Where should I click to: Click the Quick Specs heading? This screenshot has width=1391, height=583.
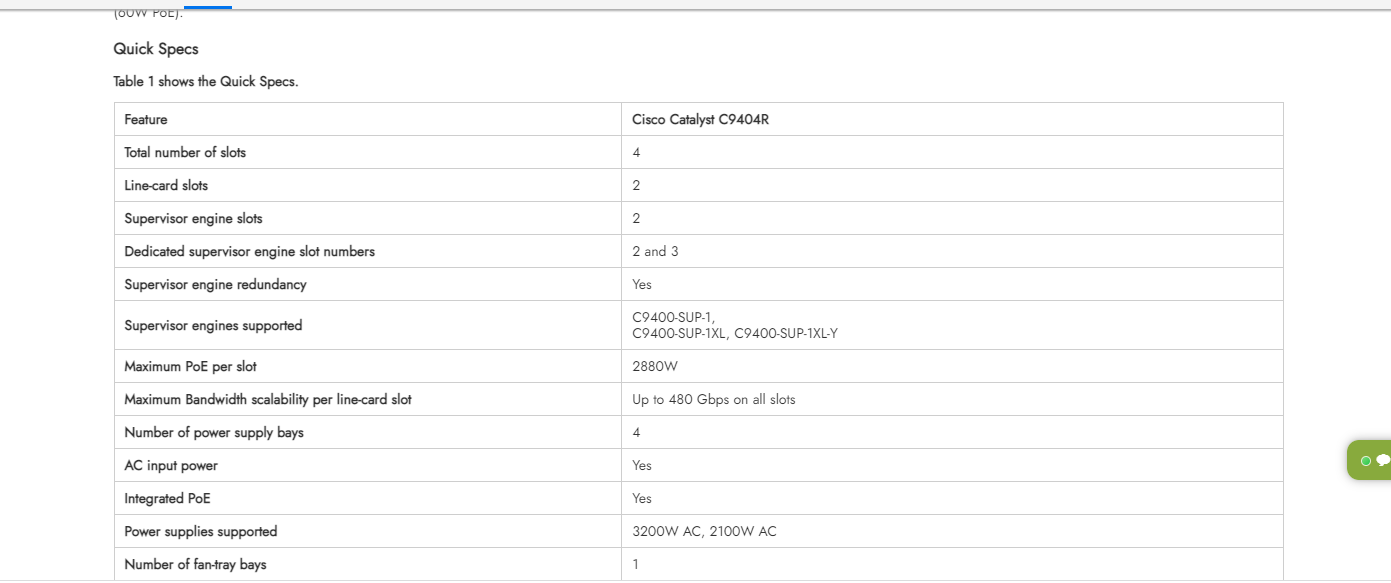click(156, 49)
